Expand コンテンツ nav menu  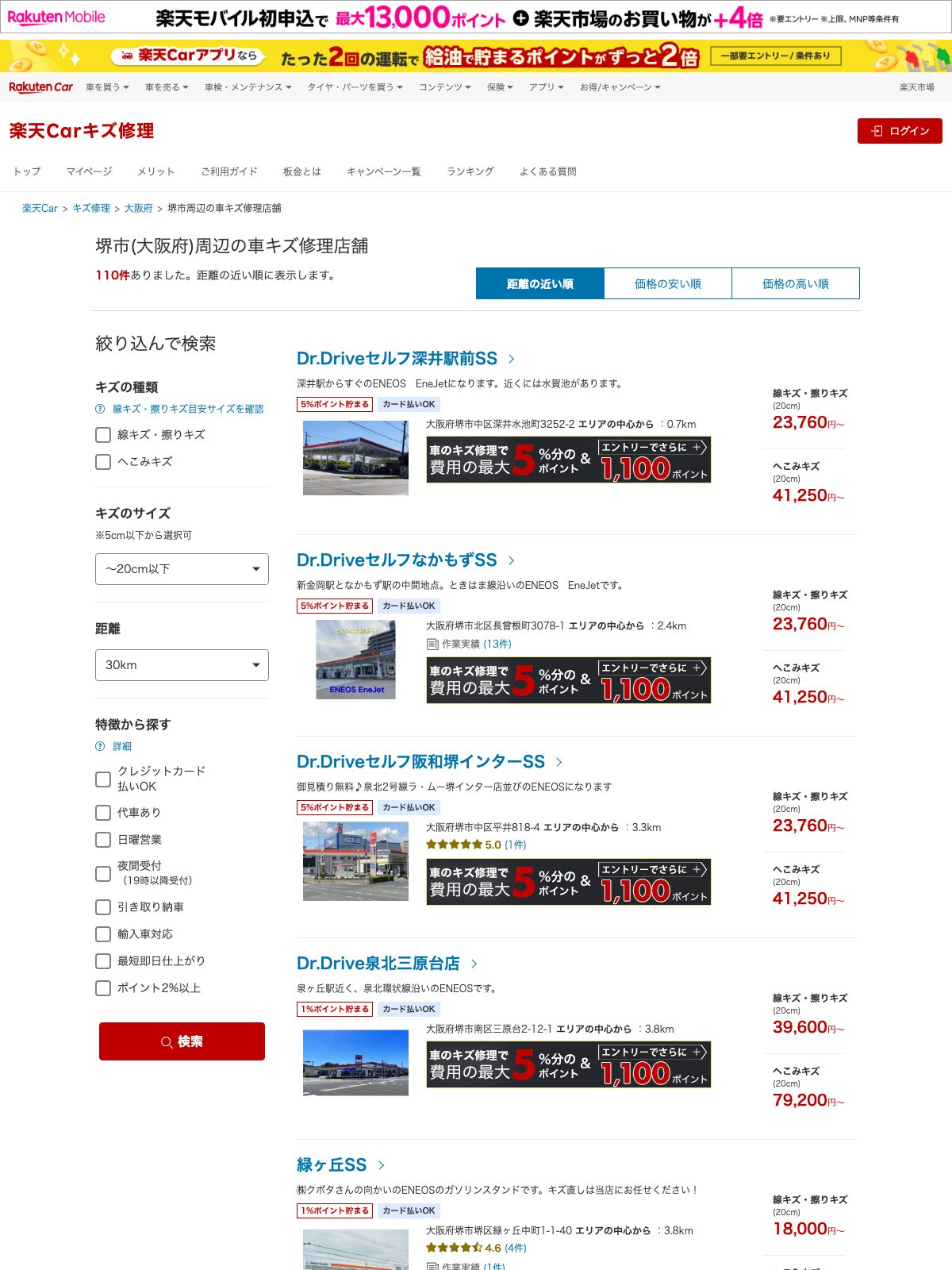tap(445, 87)
